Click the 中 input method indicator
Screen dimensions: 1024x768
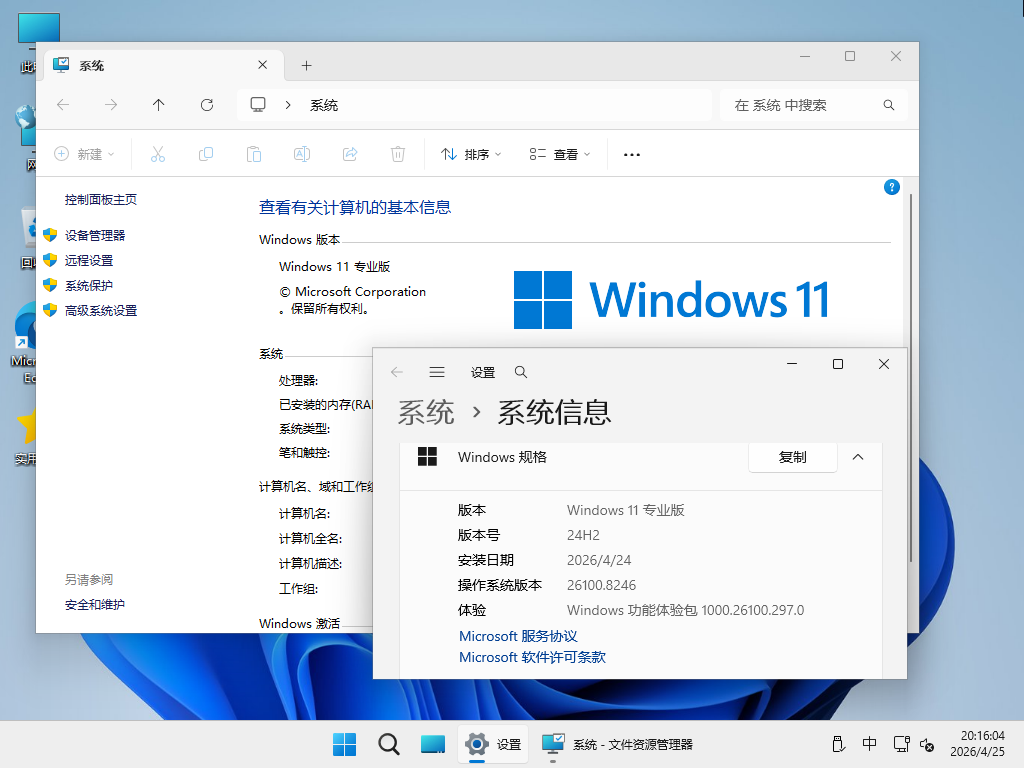869,744
